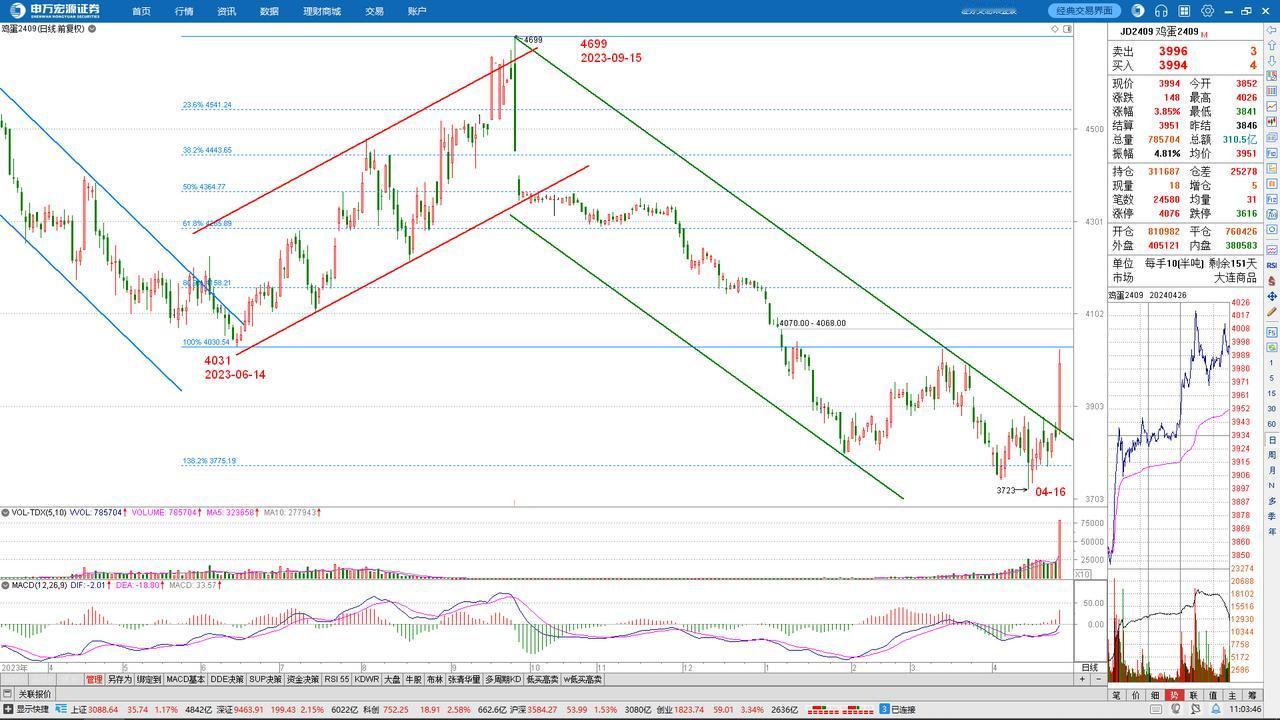Open the 日线 period selector below chart
Screen dimensions: 1280x720
[x=1090, y=667]
